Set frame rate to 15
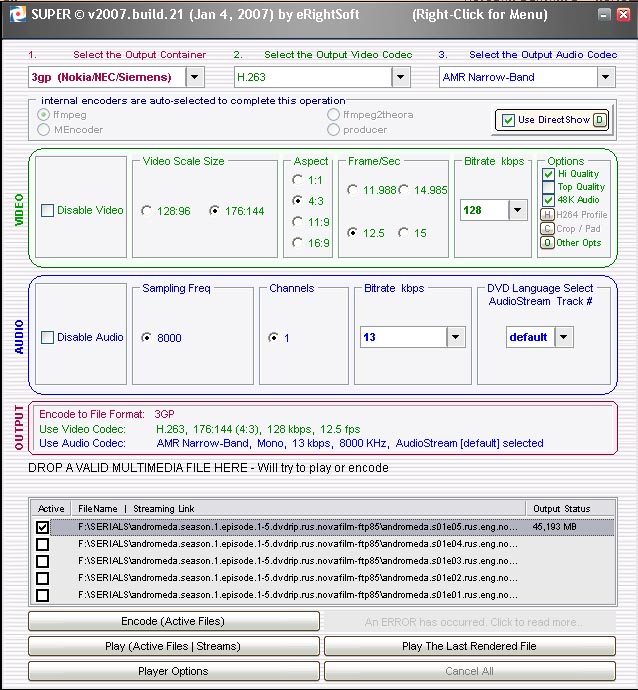 [x=403, y=232]
